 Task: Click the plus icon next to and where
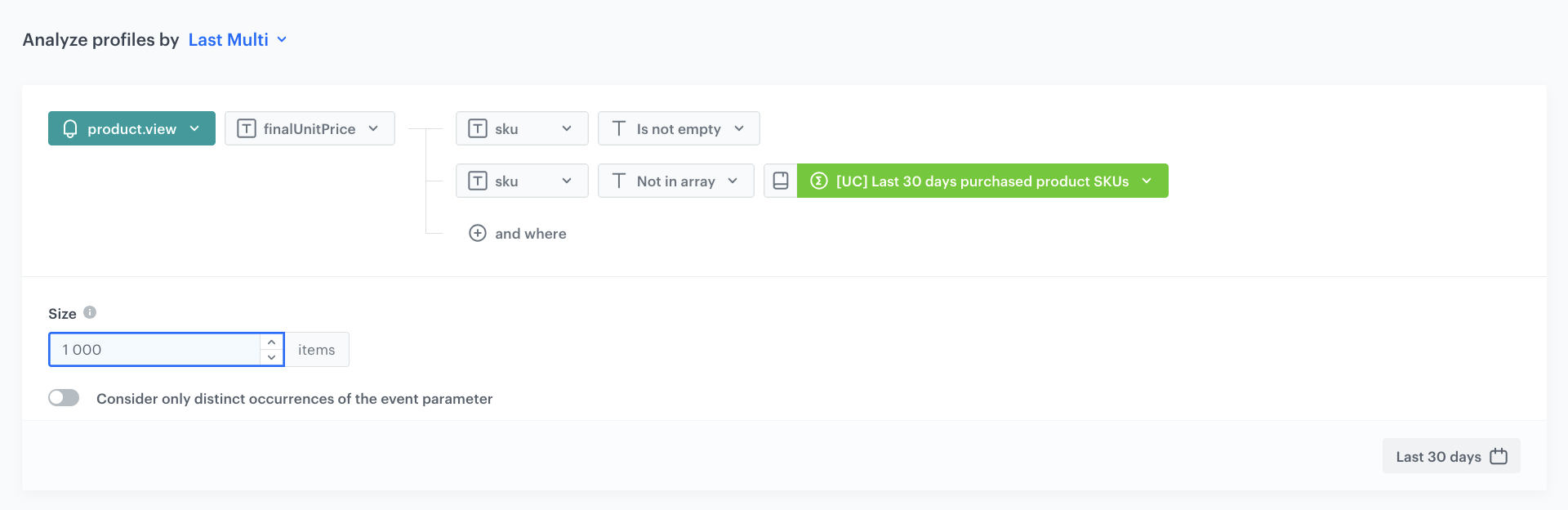pos(478,233)
